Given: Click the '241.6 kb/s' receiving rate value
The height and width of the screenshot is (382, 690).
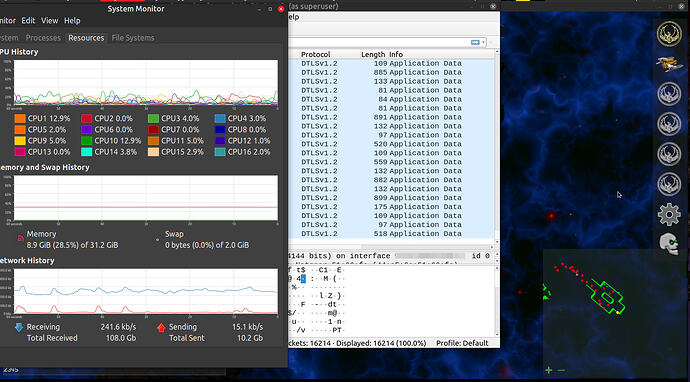Looking at the screenshot, I should tap(118, 327).
